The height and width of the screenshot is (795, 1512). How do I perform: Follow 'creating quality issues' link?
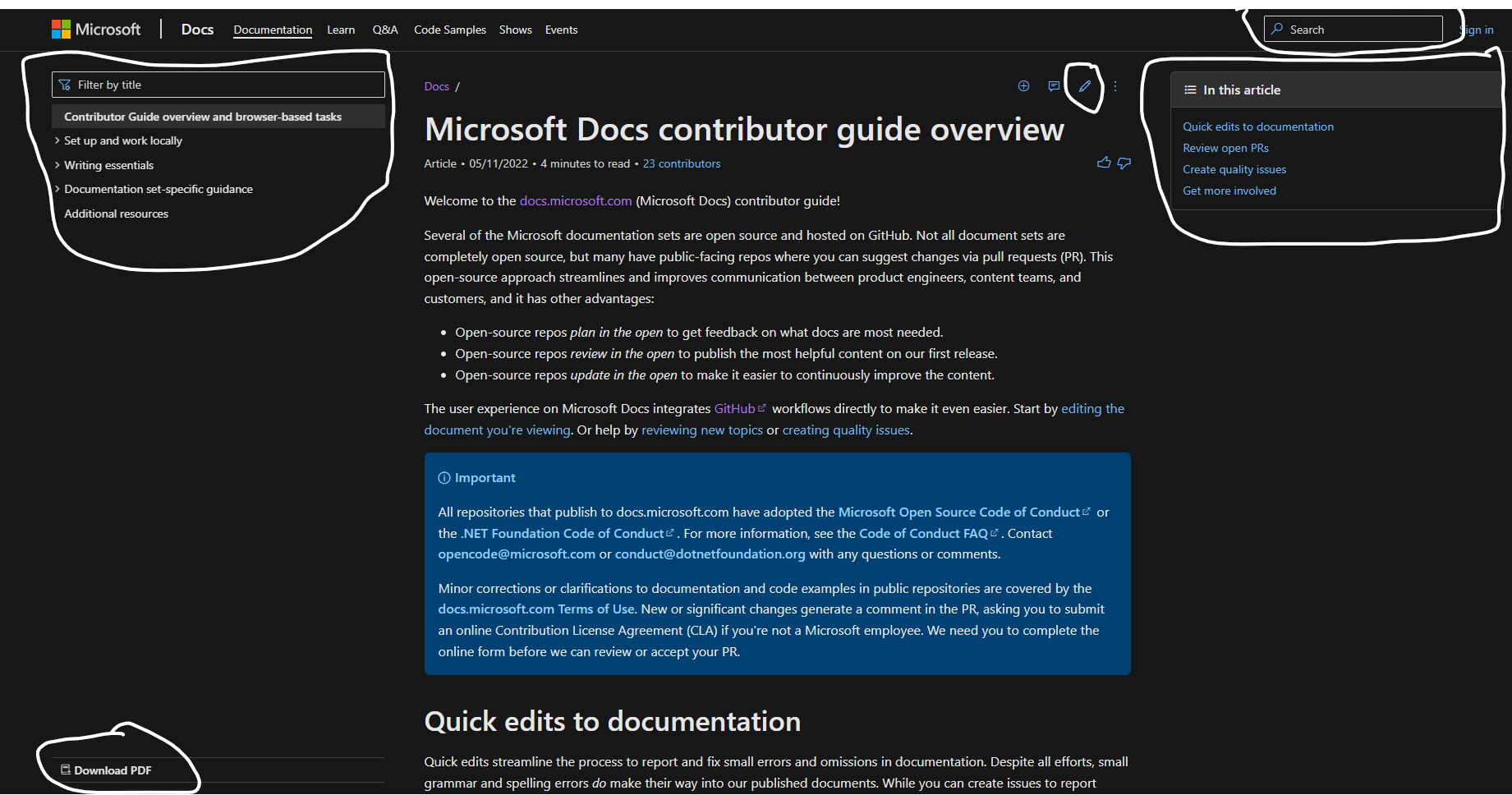click(x=846, y=430)
